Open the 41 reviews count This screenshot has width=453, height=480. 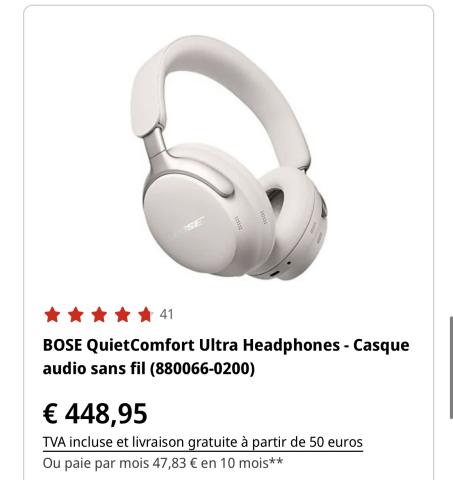click(166, 314)
